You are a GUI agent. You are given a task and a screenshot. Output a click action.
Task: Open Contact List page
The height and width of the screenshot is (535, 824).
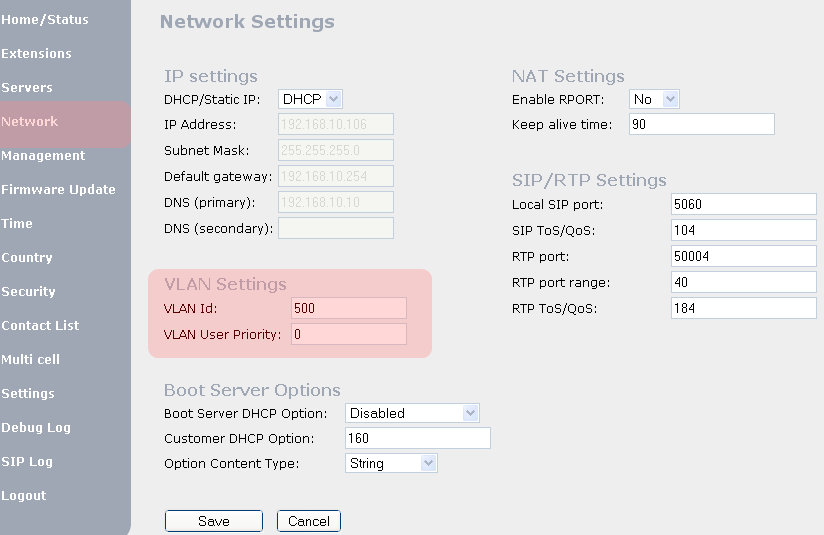40,326
